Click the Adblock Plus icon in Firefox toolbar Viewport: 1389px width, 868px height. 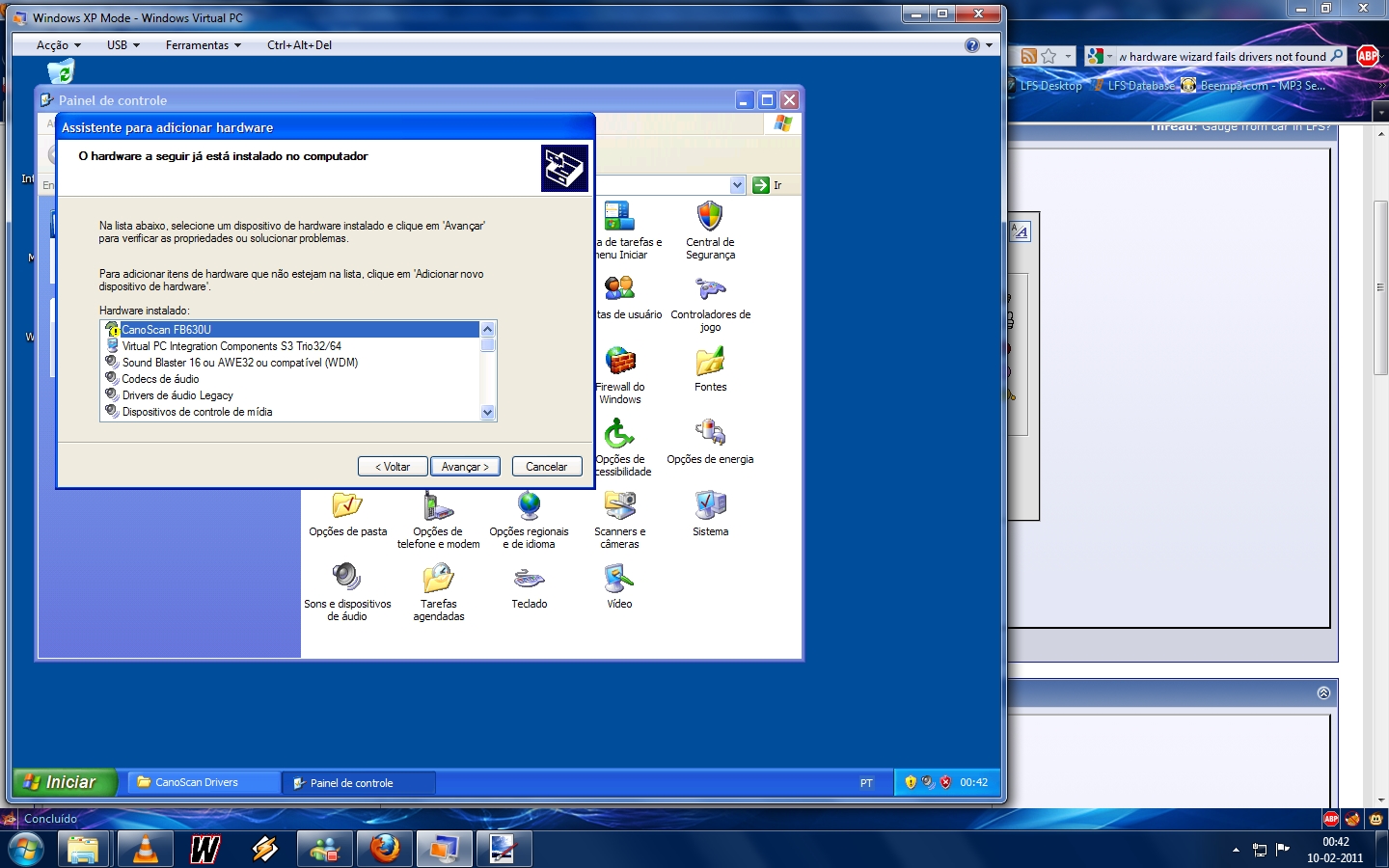pos(1368,56)
